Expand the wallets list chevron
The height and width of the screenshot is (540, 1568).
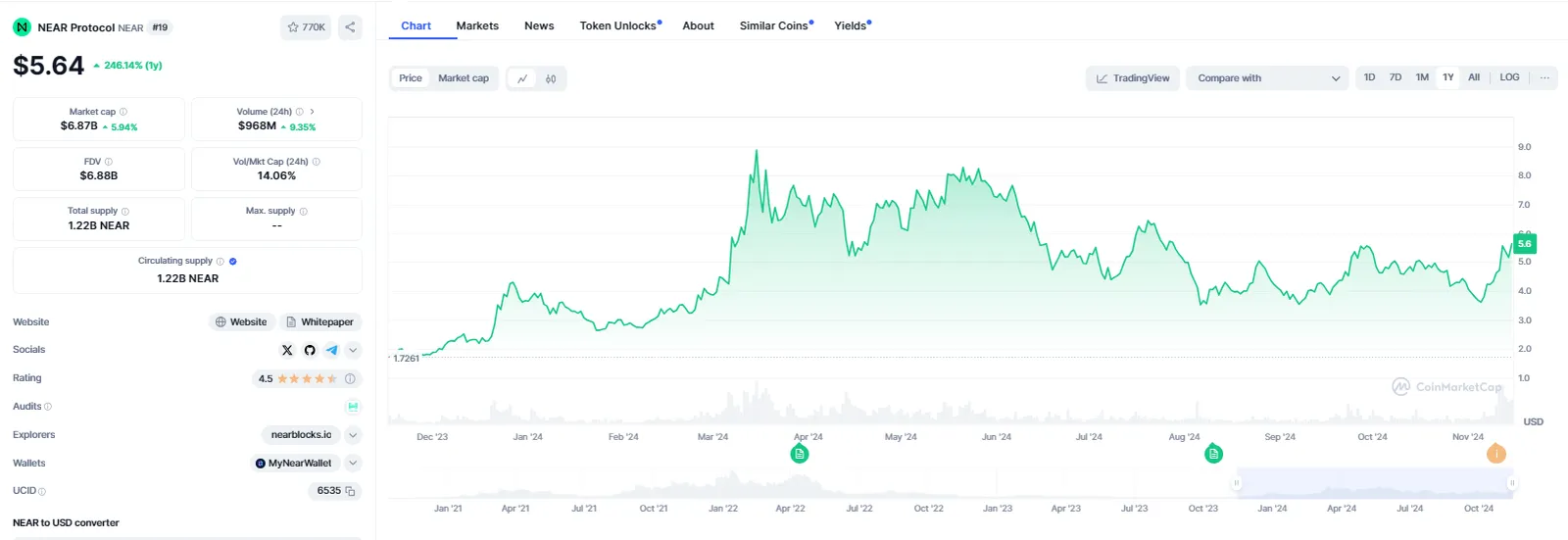pos(353,464)
